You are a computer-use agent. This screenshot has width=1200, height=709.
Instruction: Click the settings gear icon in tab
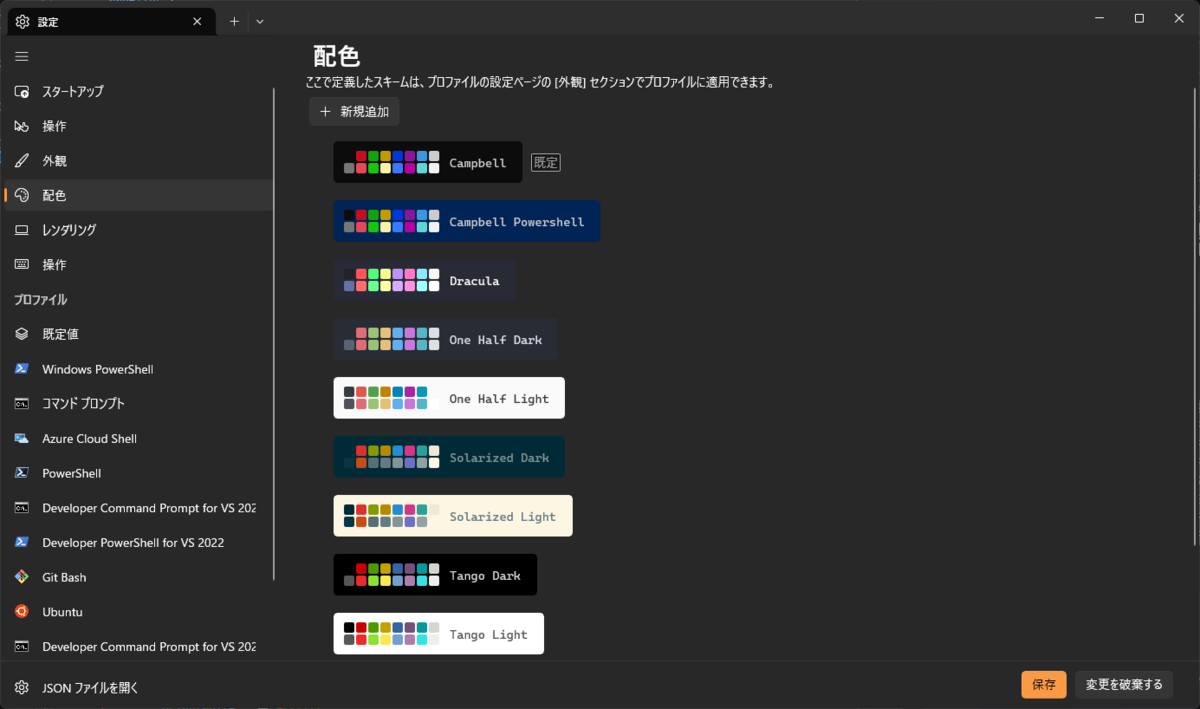click(22, 21)
